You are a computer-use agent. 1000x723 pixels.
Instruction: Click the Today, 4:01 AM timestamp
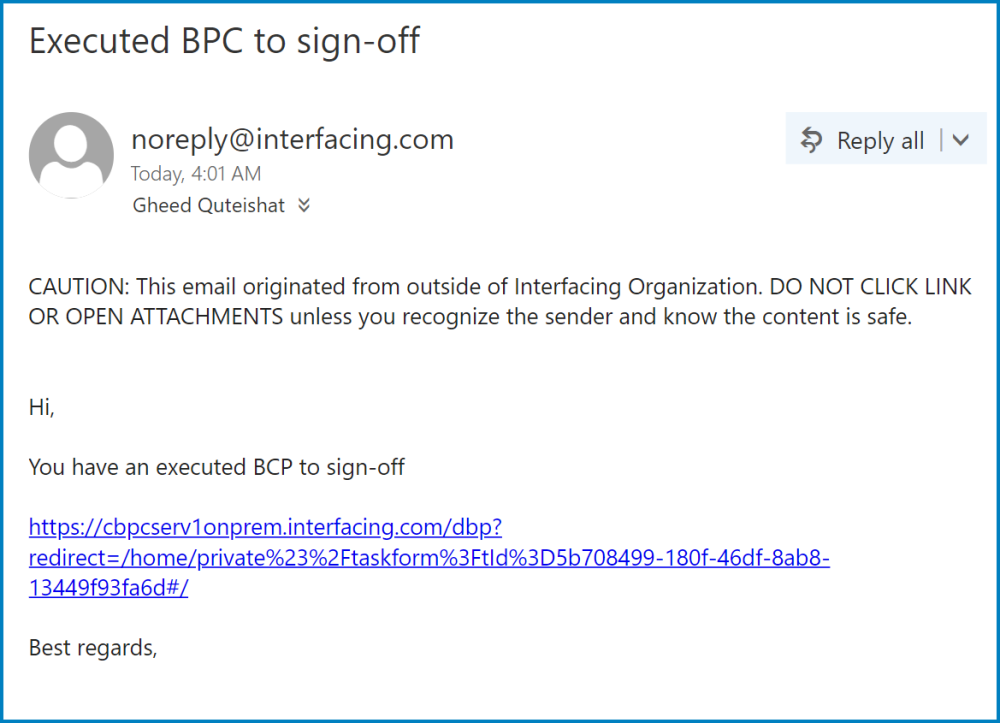195,174
